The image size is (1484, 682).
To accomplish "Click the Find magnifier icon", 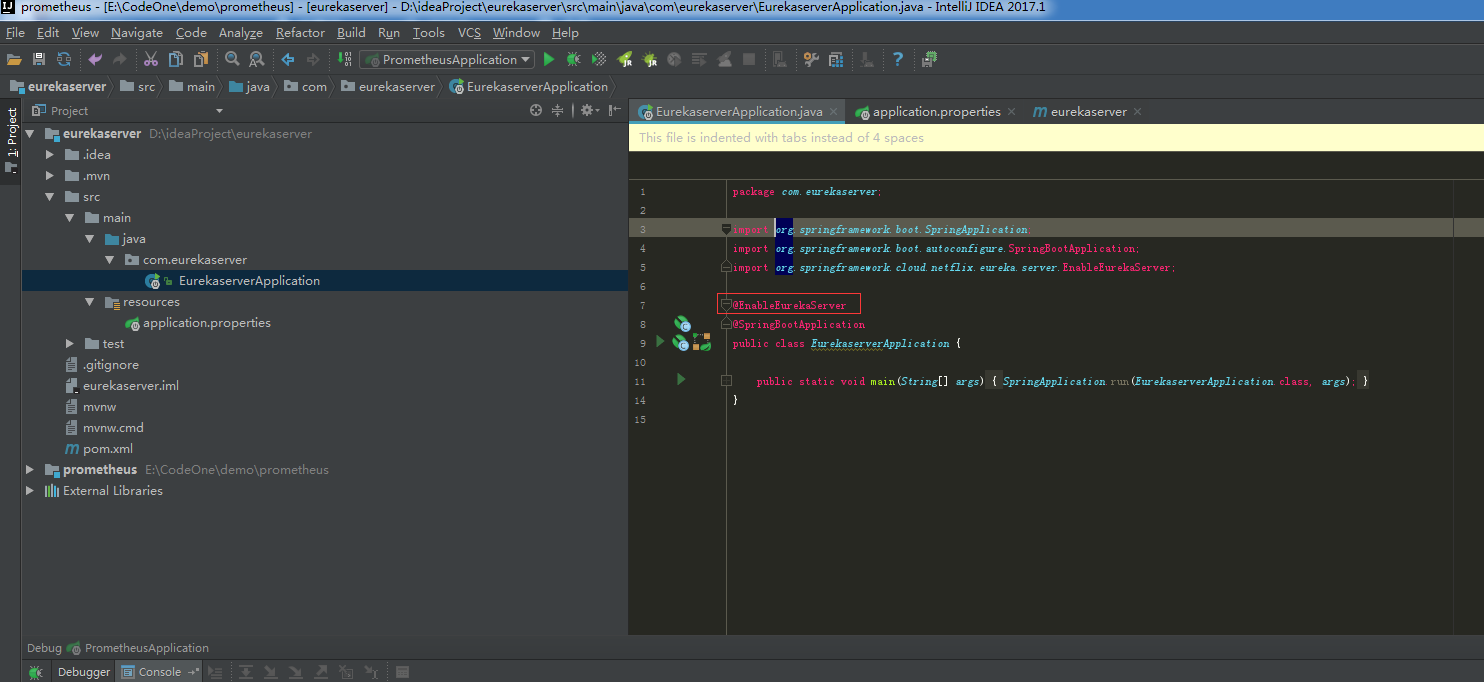I will coord(232,59).
